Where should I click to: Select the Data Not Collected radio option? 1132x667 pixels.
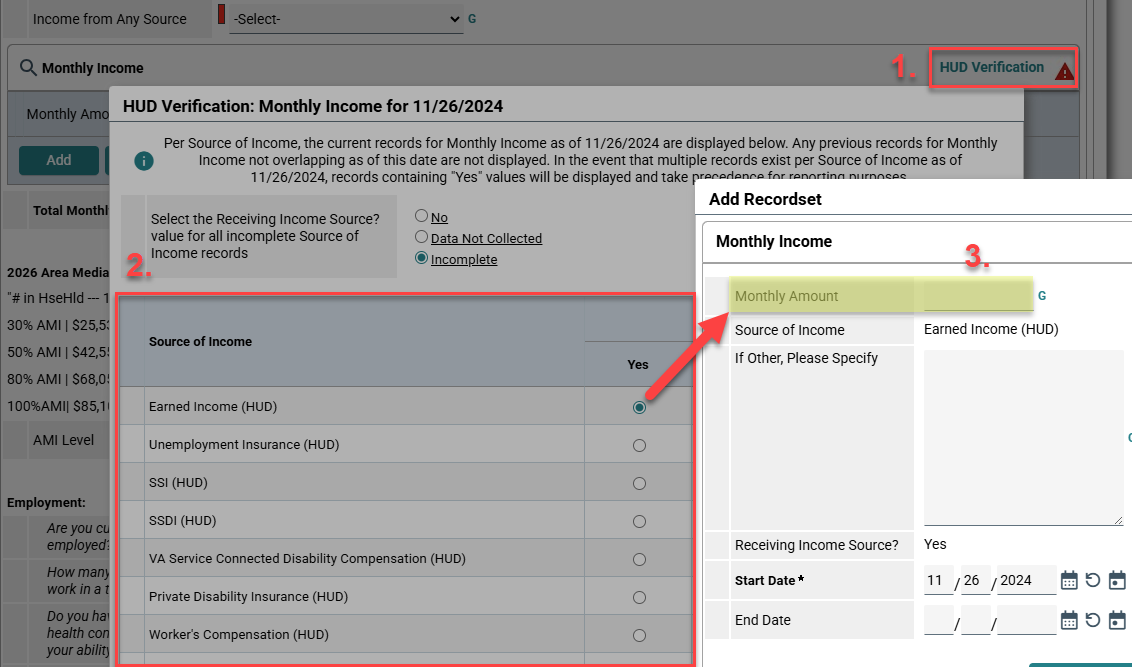pyautogui.click(x=422, y=237)
